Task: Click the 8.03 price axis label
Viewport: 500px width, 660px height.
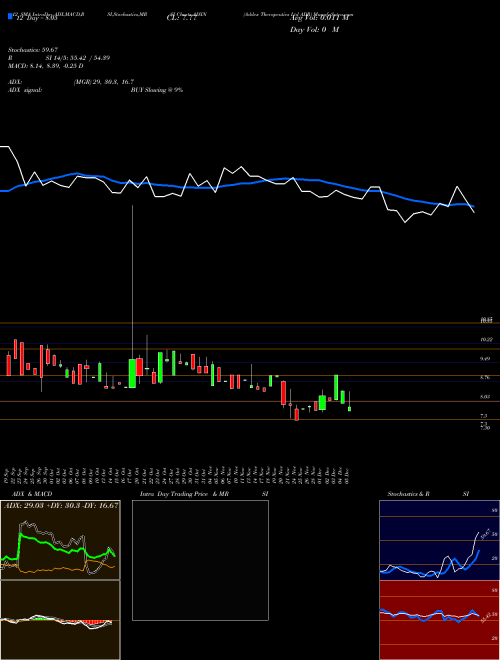Action: tap(487, 397)
